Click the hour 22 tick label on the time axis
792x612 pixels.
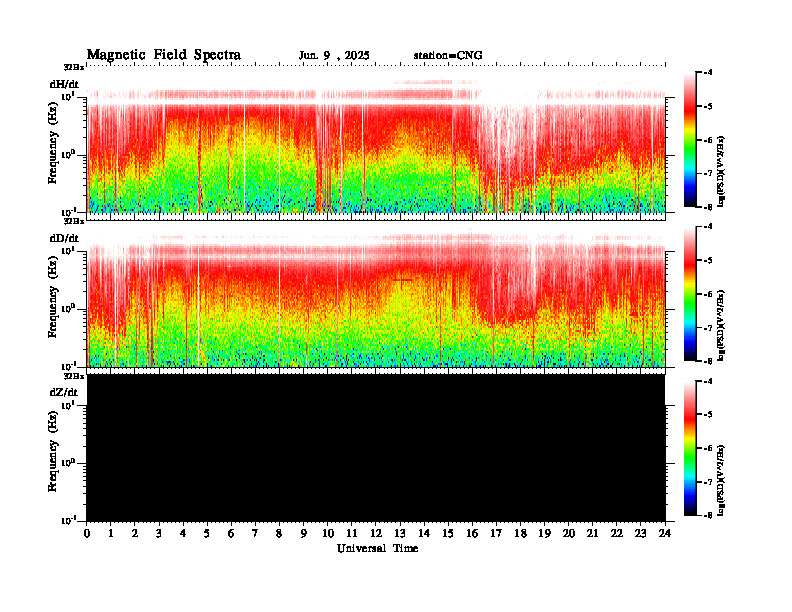click(x=617, y=534)
